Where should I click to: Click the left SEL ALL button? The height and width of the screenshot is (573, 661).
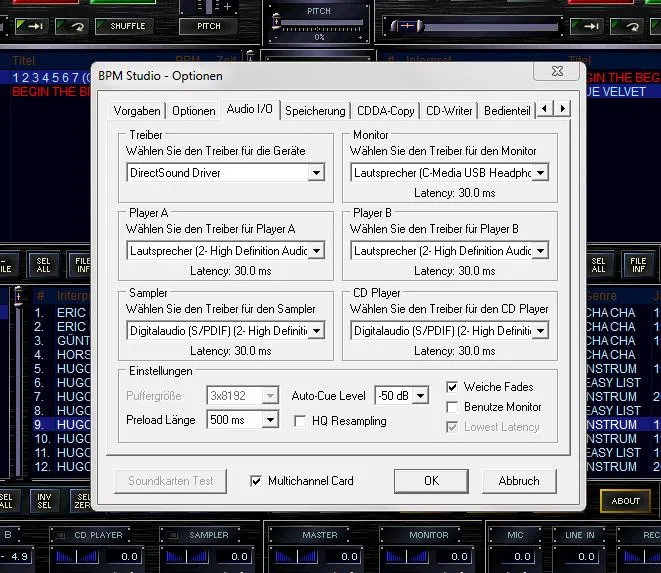[x=43, y=264]
